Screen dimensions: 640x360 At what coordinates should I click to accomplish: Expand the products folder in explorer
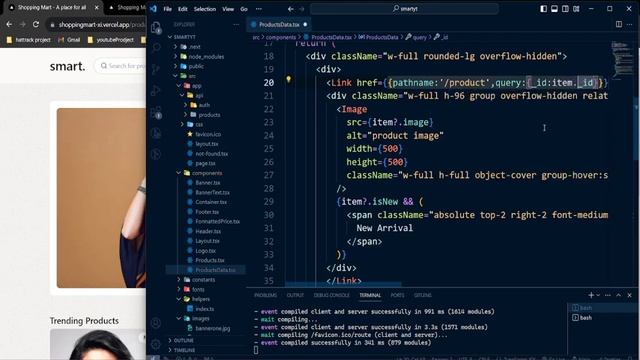pyautogui.click(x=209, y=115)
